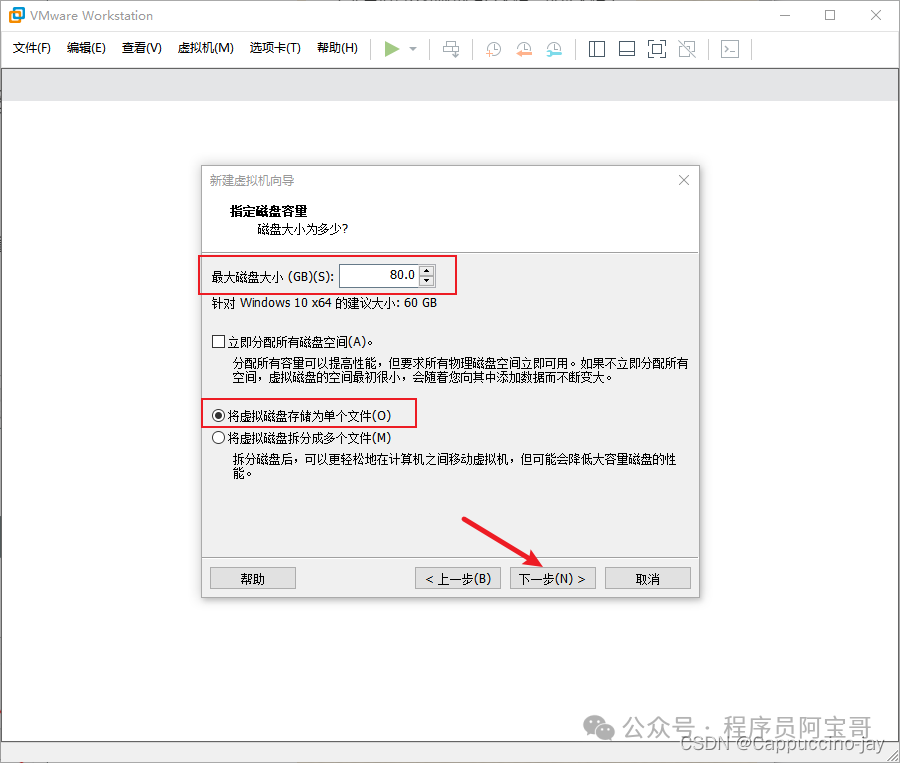Viewport: 900px width, 763px height.
Task: Click the Unity mode toolbar icon
Action: [x=687, y=49]
